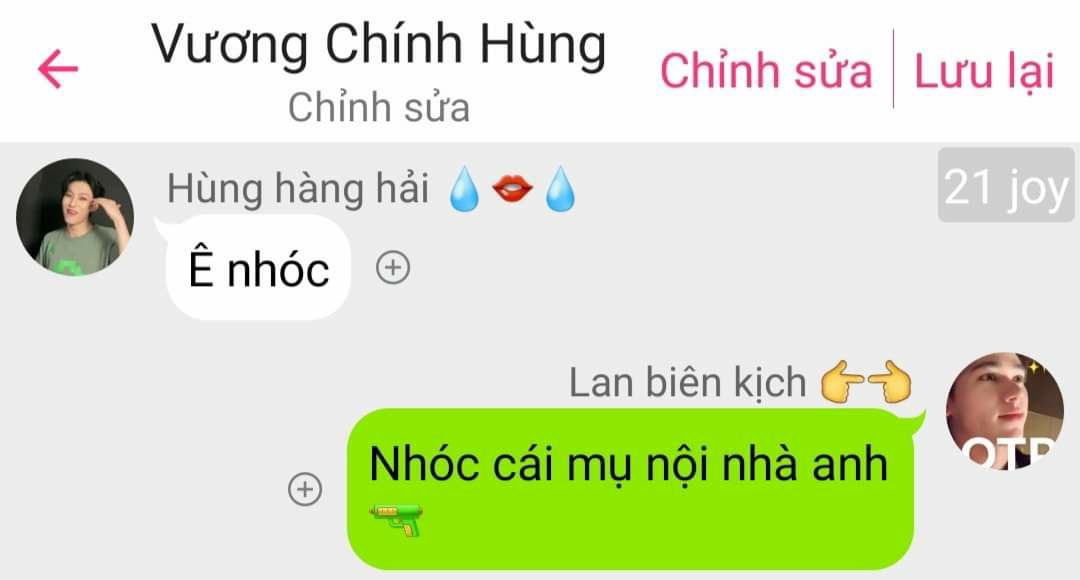Viewport: 1080px width, 580px height.
Task: Click the first water droplet emoji
Action: point(464,189)
